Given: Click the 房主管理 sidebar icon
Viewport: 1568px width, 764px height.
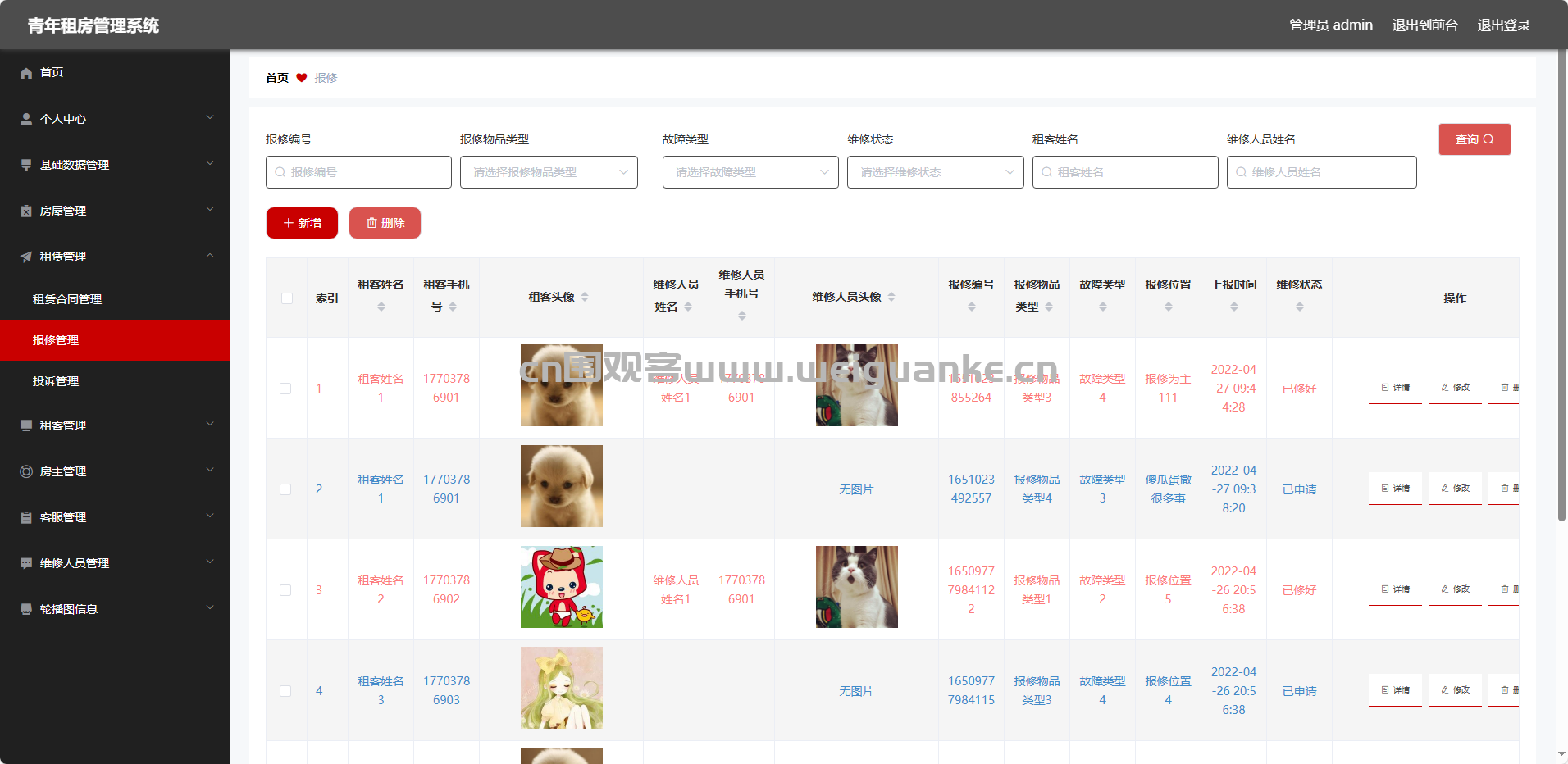Looking at the screenshot, I should (x=26, y=471).
